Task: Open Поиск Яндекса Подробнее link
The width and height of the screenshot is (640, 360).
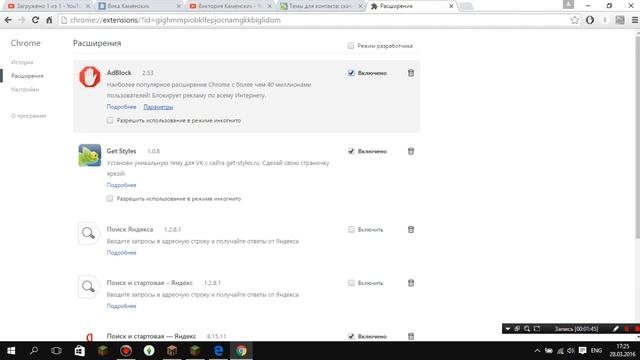Action: [x=121, y=253]
